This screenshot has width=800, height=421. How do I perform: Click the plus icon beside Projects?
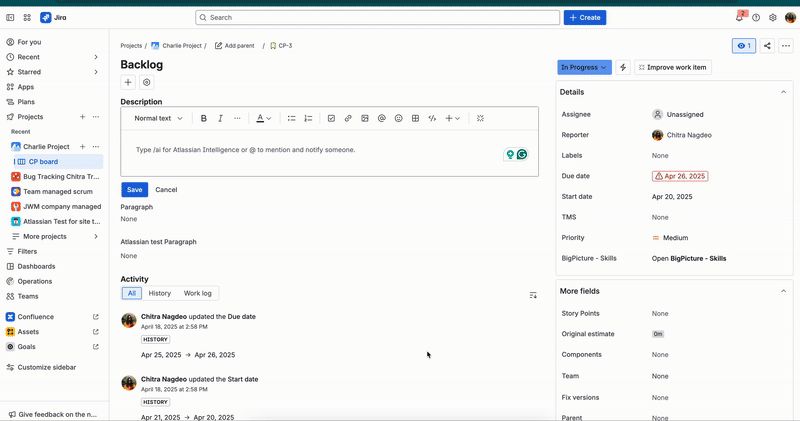pos(82,117)
